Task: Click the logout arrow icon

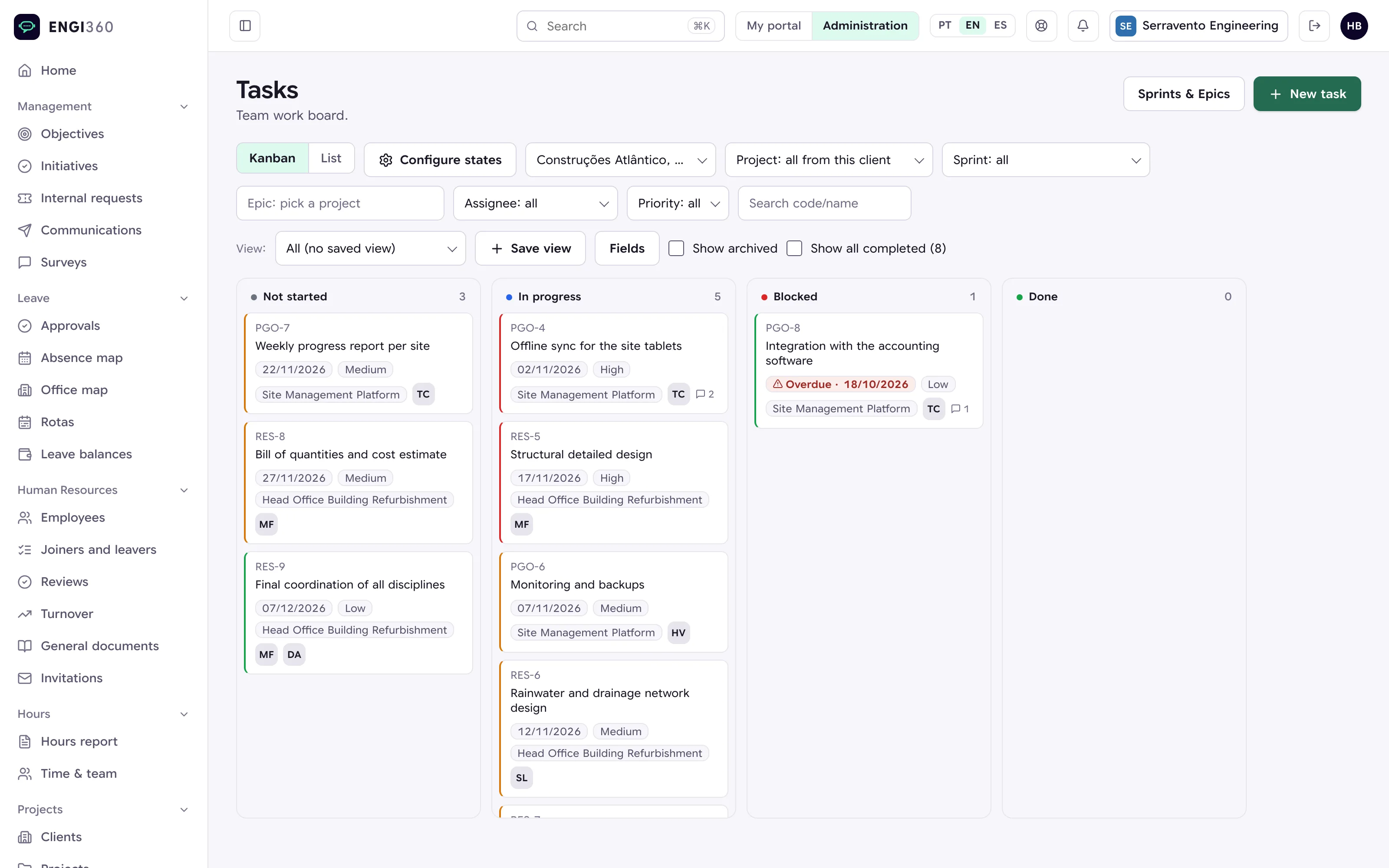Action: point(1314,26)
